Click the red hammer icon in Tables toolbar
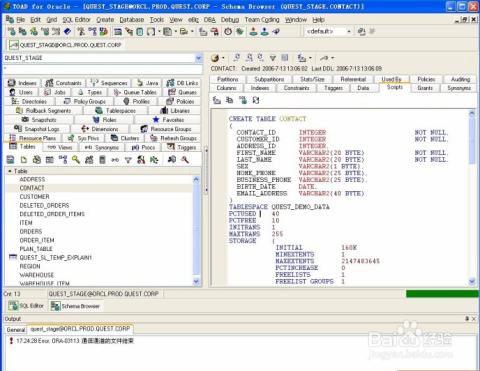 [x=185, y=160]
